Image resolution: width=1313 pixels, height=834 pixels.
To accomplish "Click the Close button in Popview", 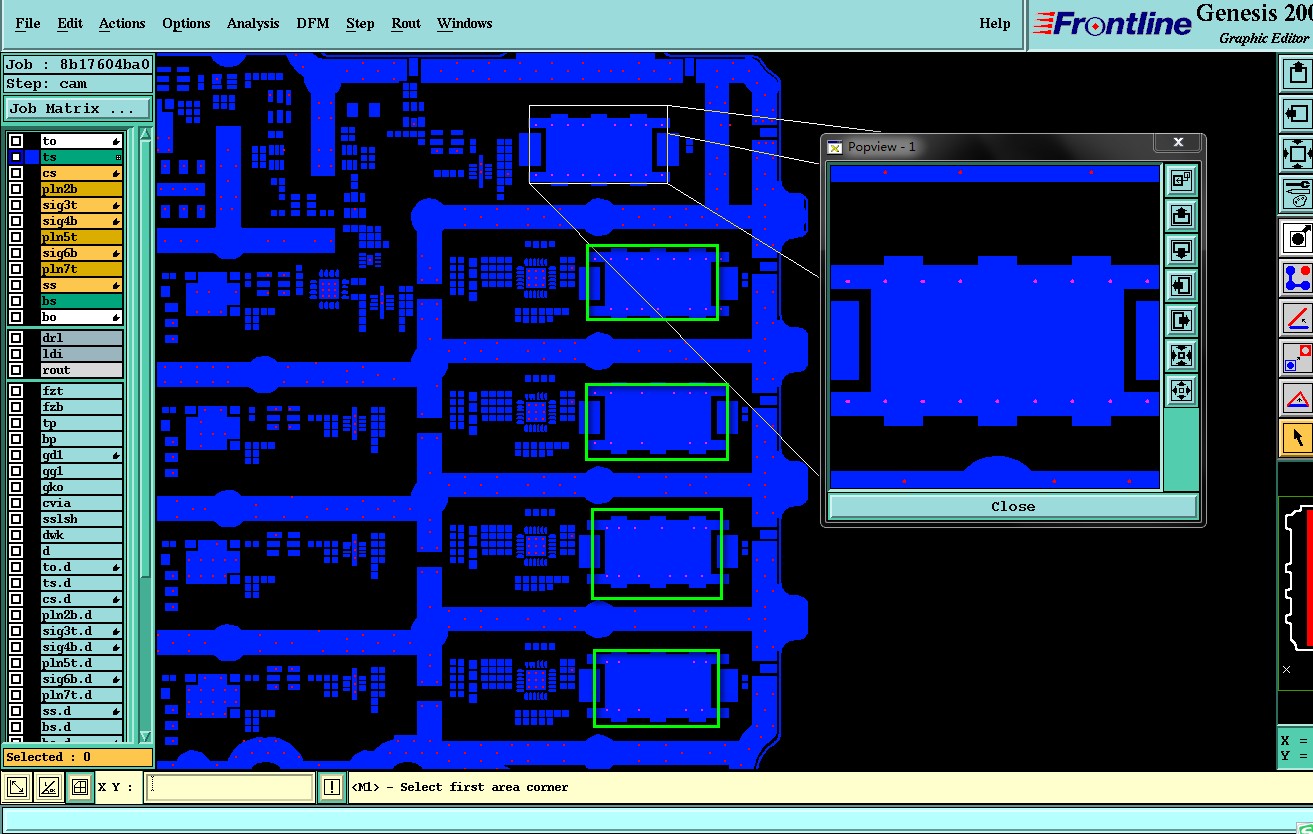I will pyautogui.click(x=1013, y=506).
